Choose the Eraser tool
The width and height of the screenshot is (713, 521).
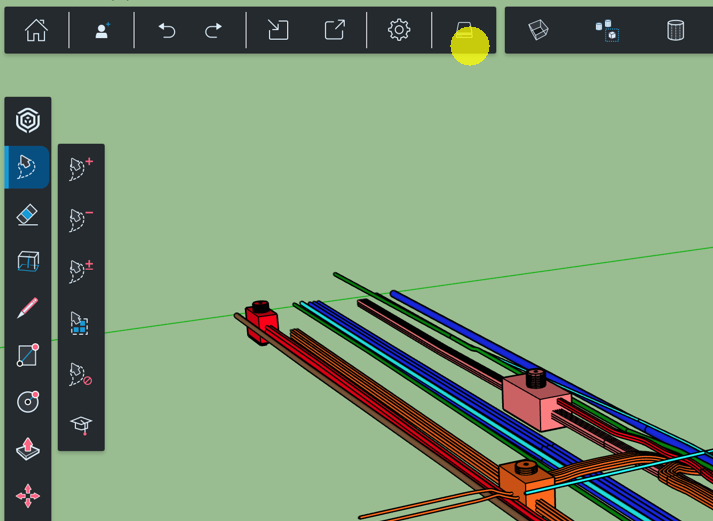tap(28, 215)
